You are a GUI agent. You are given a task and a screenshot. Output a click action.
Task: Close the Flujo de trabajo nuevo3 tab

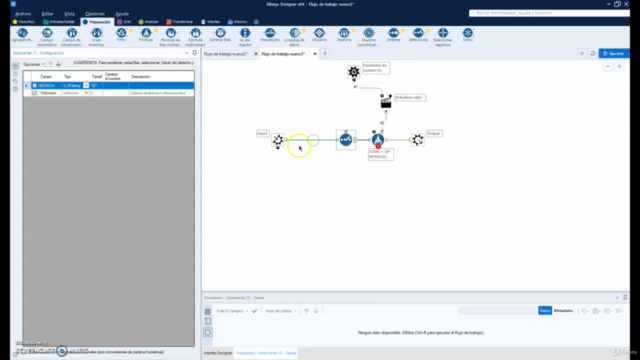coord(315,54)
